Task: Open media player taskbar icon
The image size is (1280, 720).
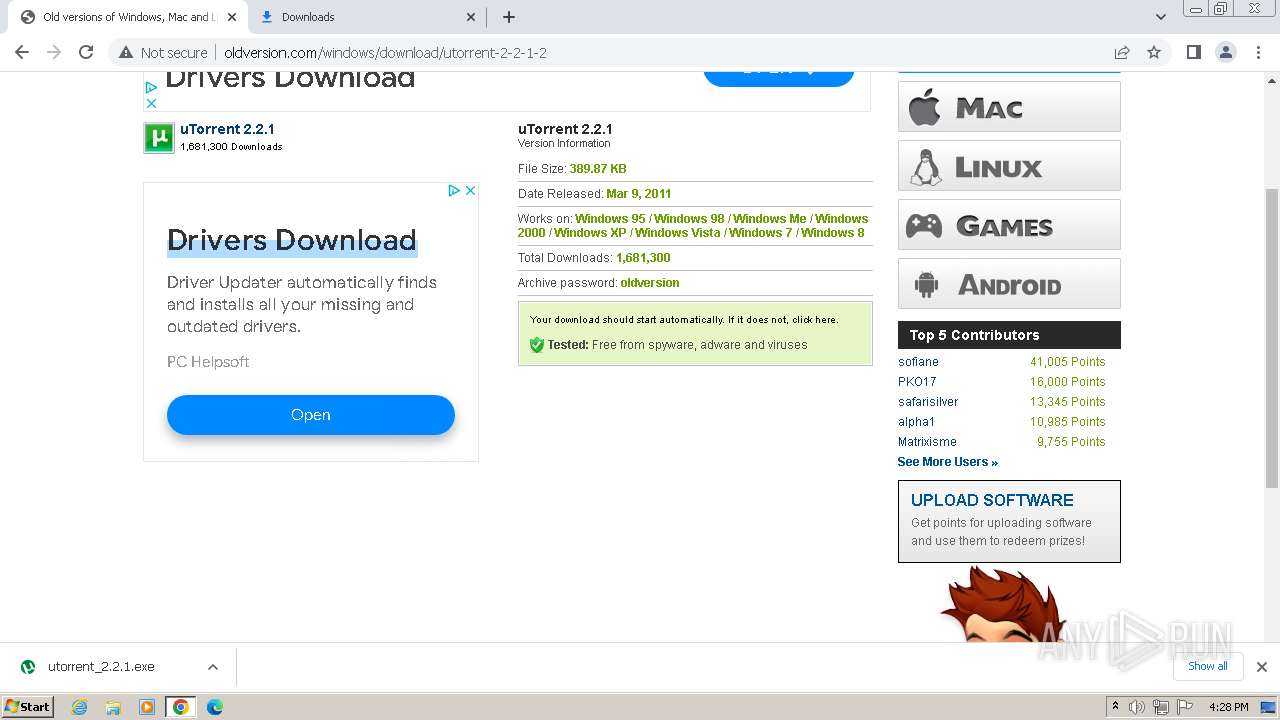Action: (147, 707)
